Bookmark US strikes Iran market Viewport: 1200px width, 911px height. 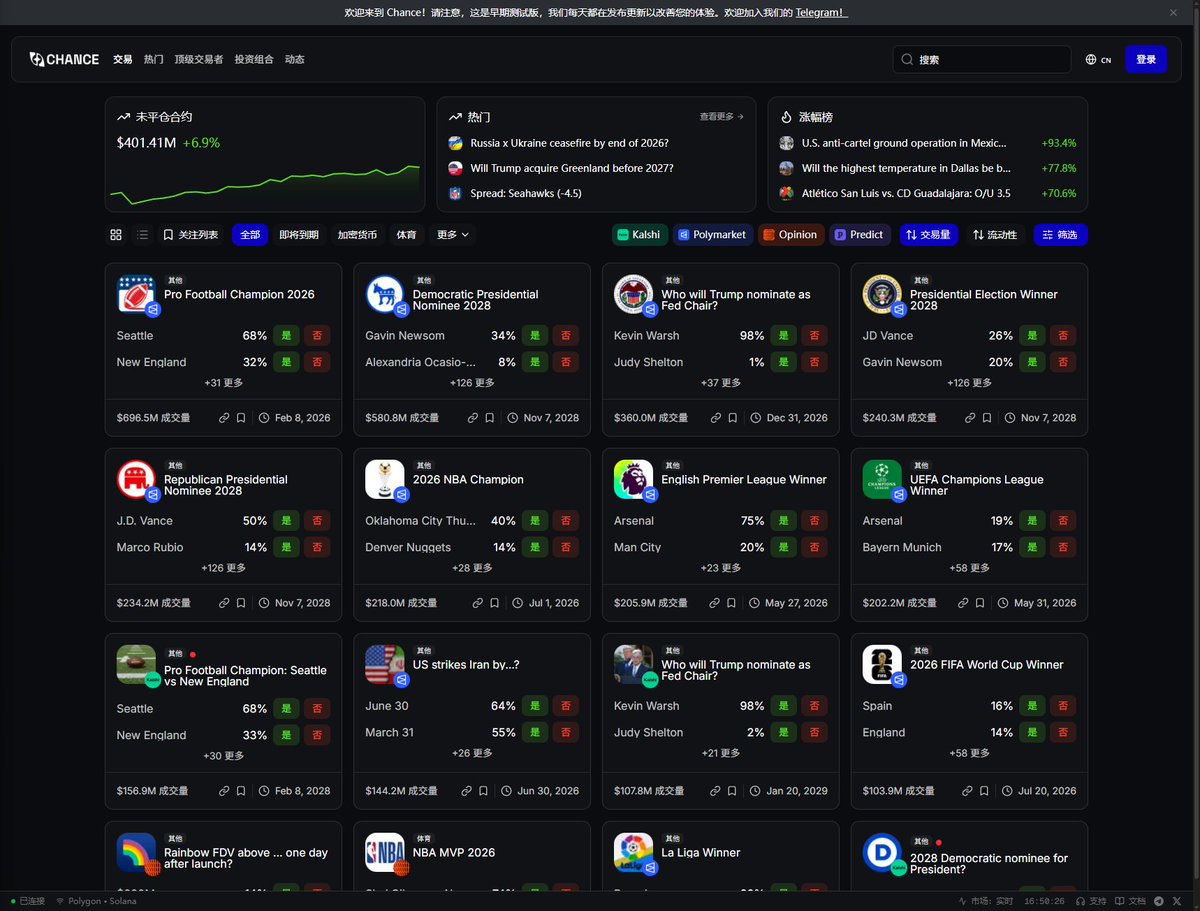coord(483,791)
